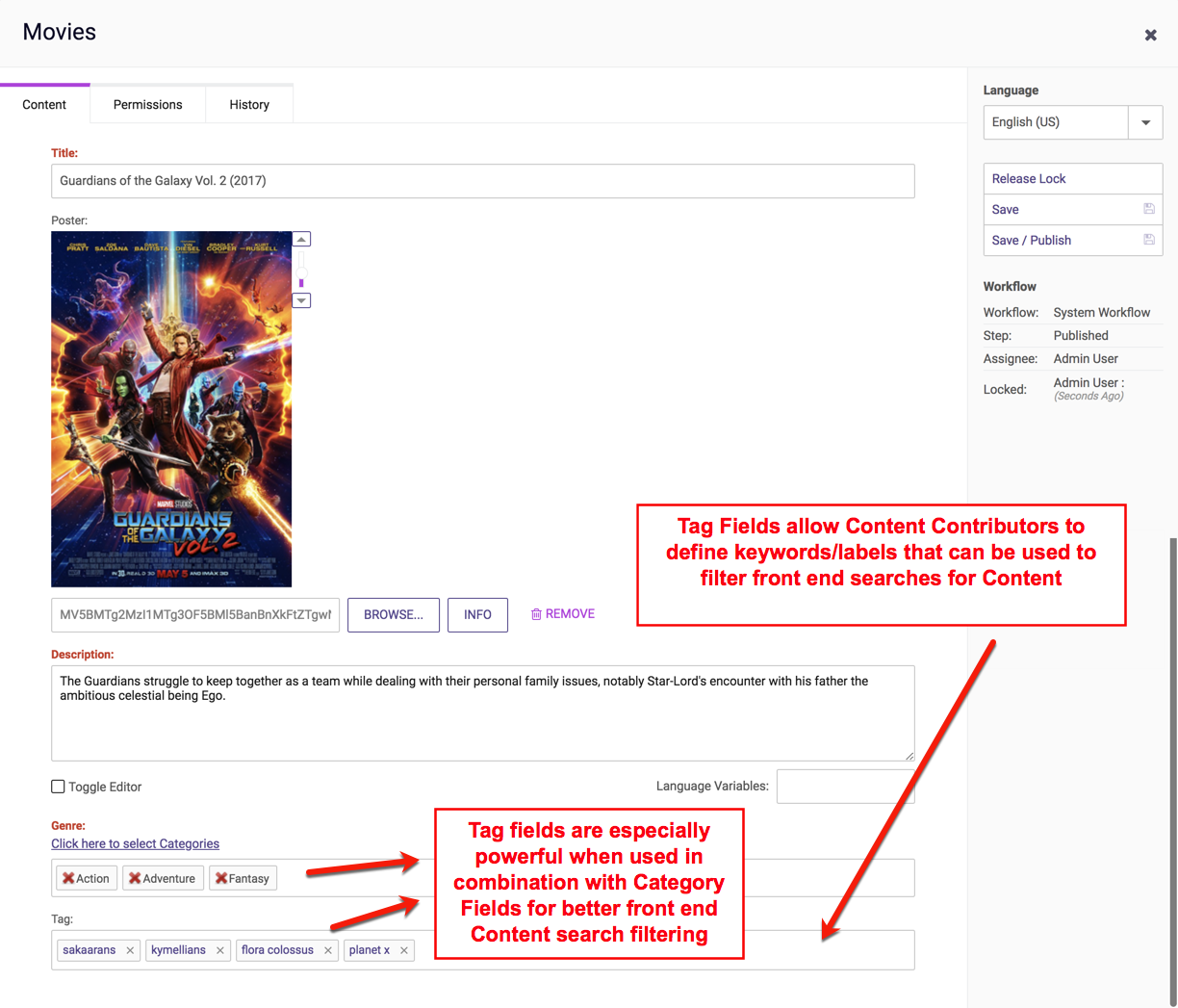Click the REMOVE poster link

570,614
